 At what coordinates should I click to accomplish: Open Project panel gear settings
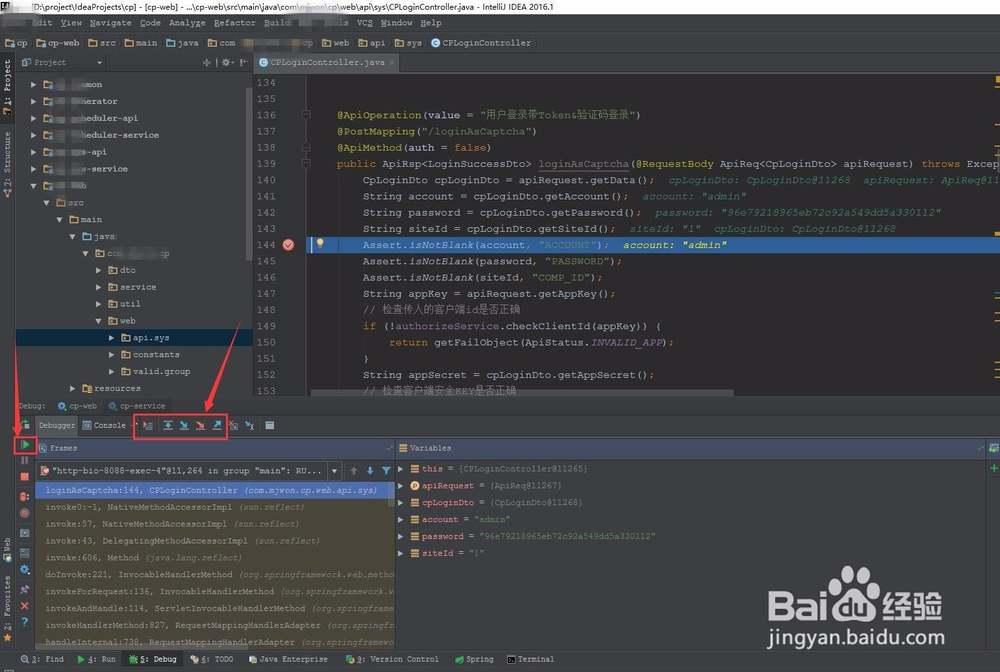coord(226,62)
